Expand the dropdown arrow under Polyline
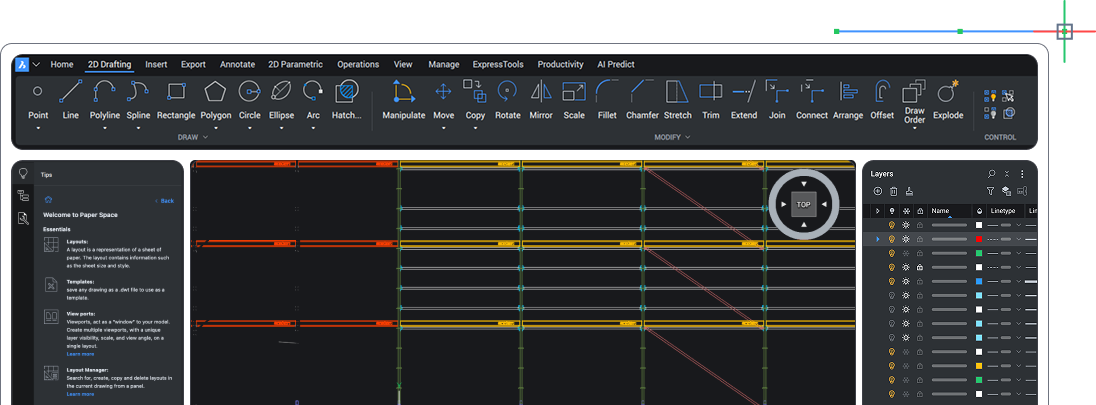1096x405 pixels. click(105, 129)
